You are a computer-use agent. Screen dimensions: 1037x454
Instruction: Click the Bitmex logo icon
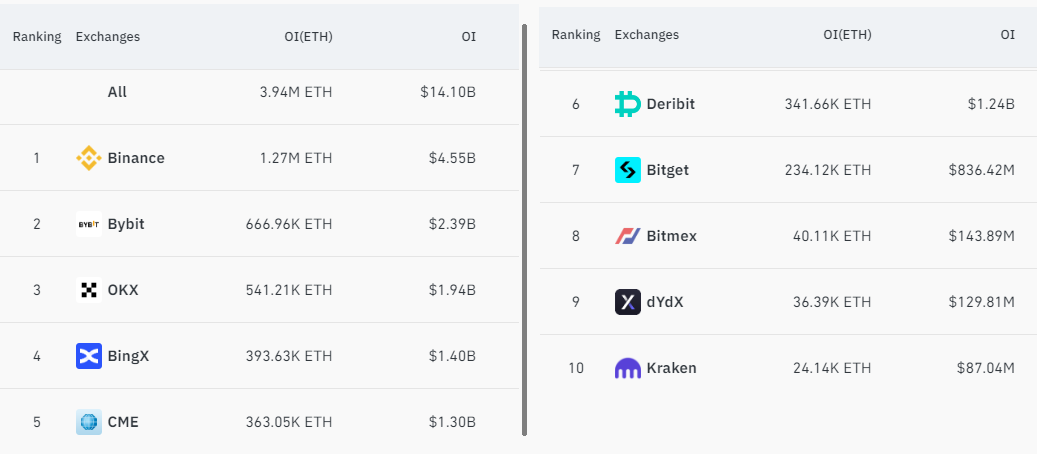628,236
